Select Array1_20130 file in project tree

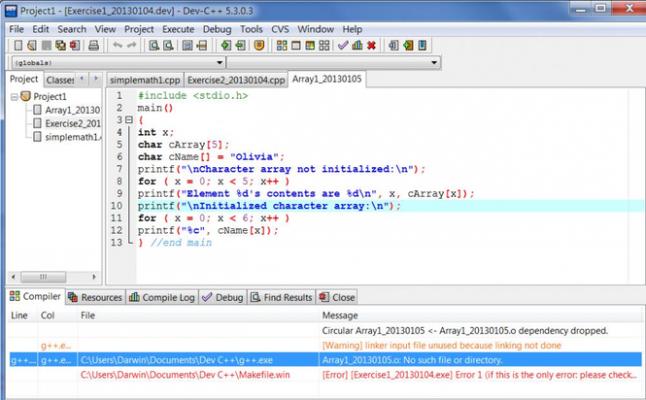(x=67, y=110)
